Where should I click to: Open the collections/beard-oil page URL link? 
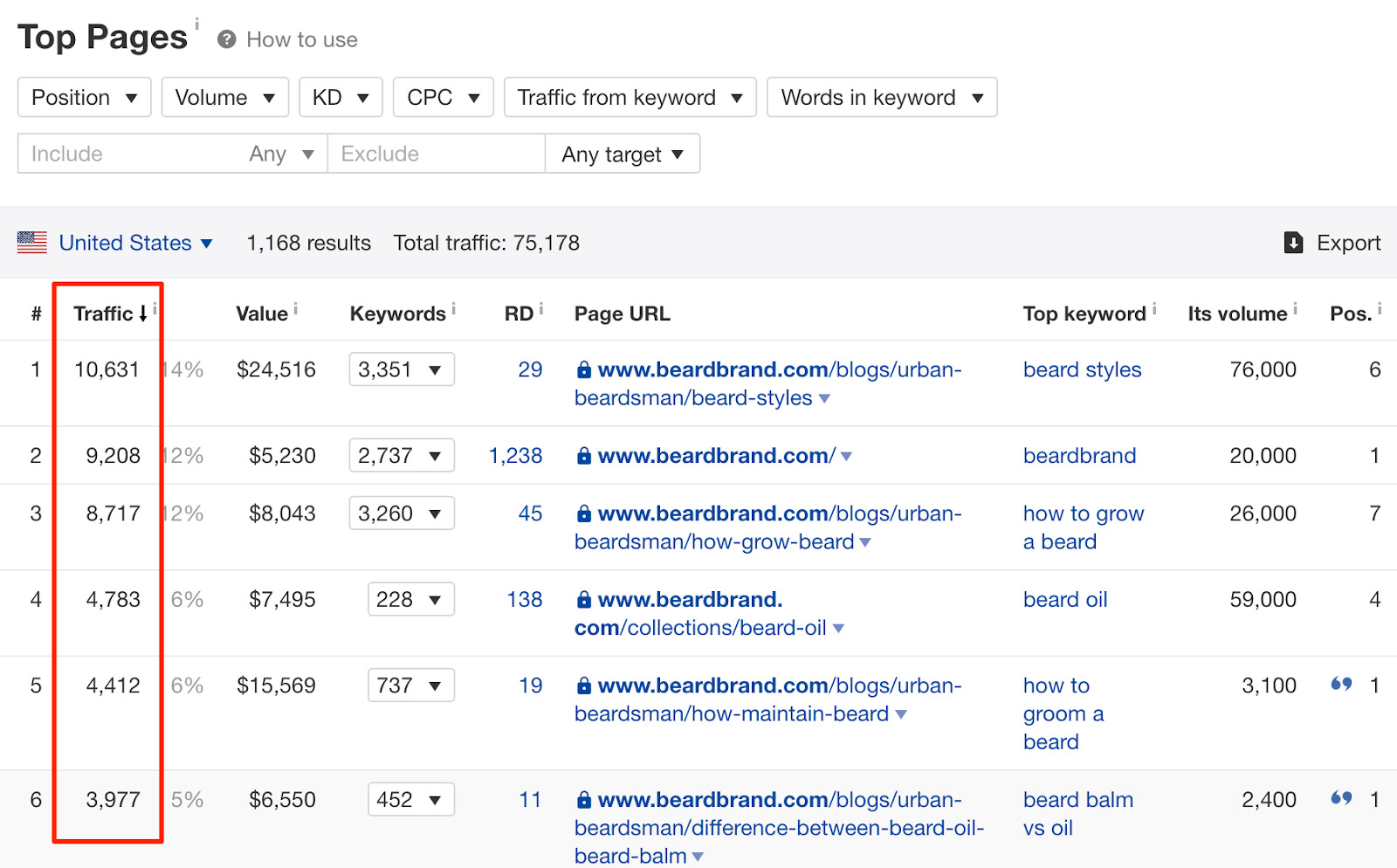700,613
